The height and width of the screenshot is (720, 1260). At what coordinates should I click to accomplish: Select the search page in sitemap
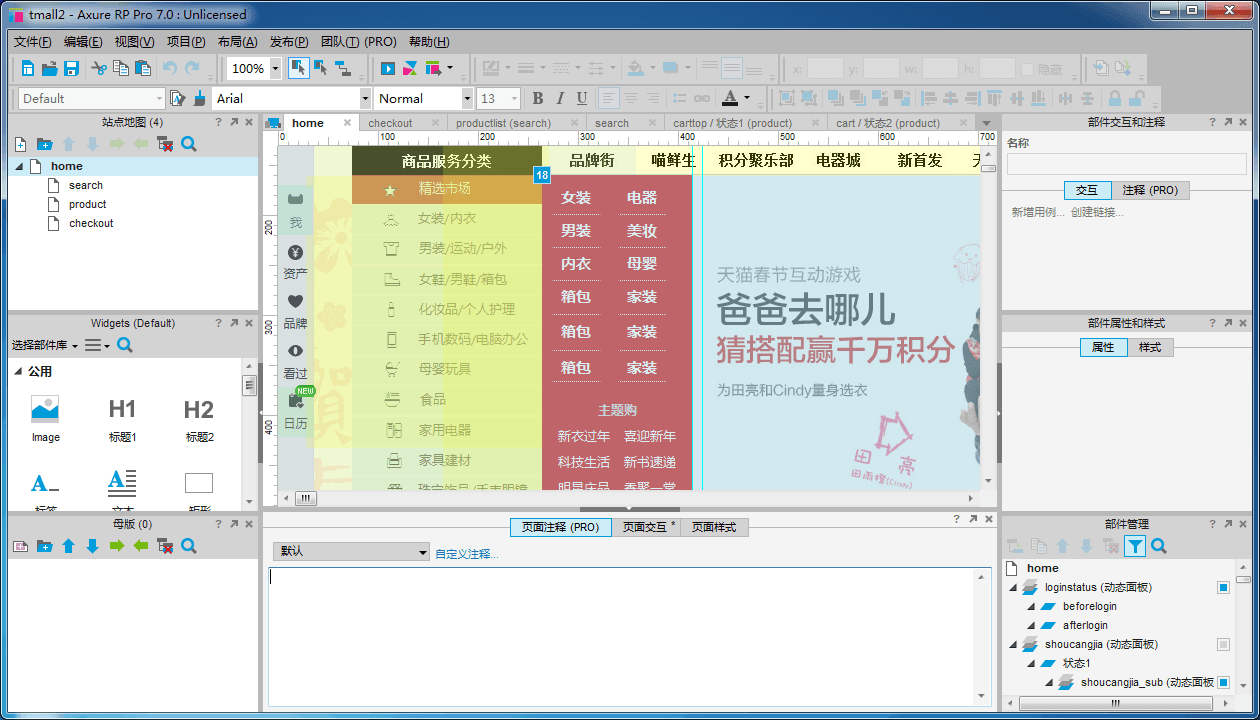[x=86, y=185]
